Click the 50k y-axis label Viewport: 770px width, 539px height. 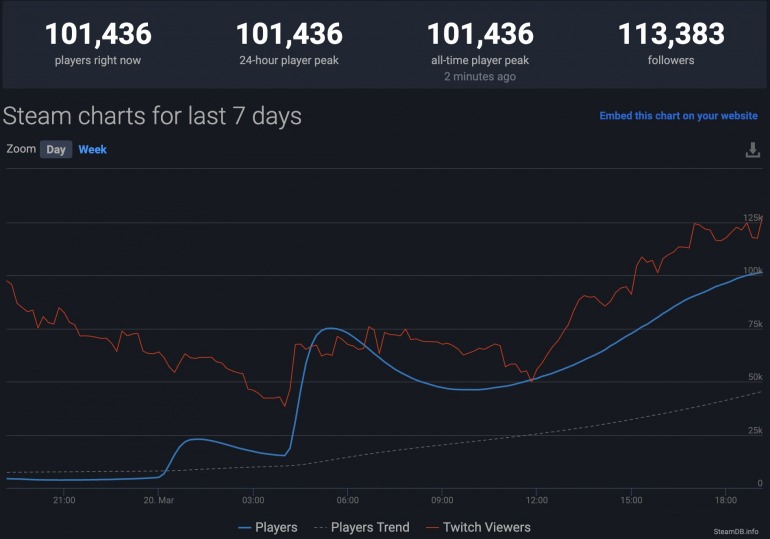tap(755, 377)
